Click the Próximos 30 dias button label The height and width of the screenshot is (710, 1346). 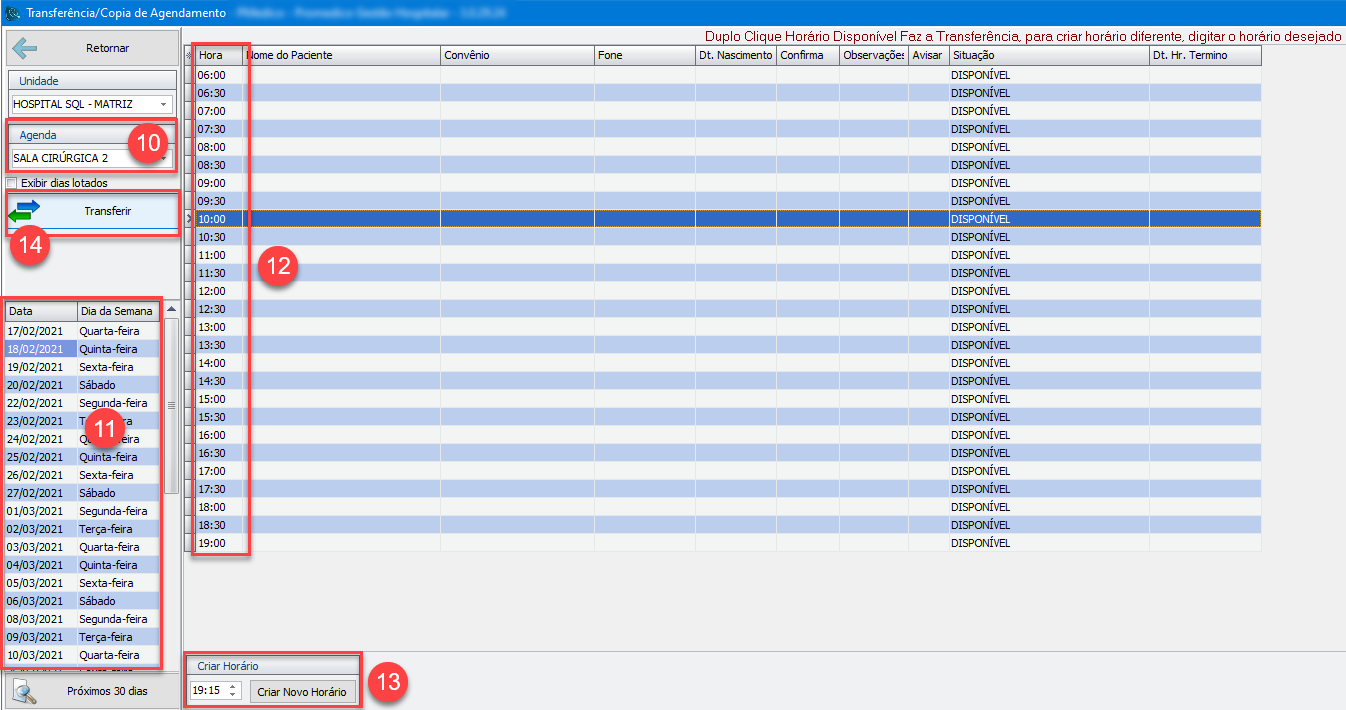coord(107,691)
